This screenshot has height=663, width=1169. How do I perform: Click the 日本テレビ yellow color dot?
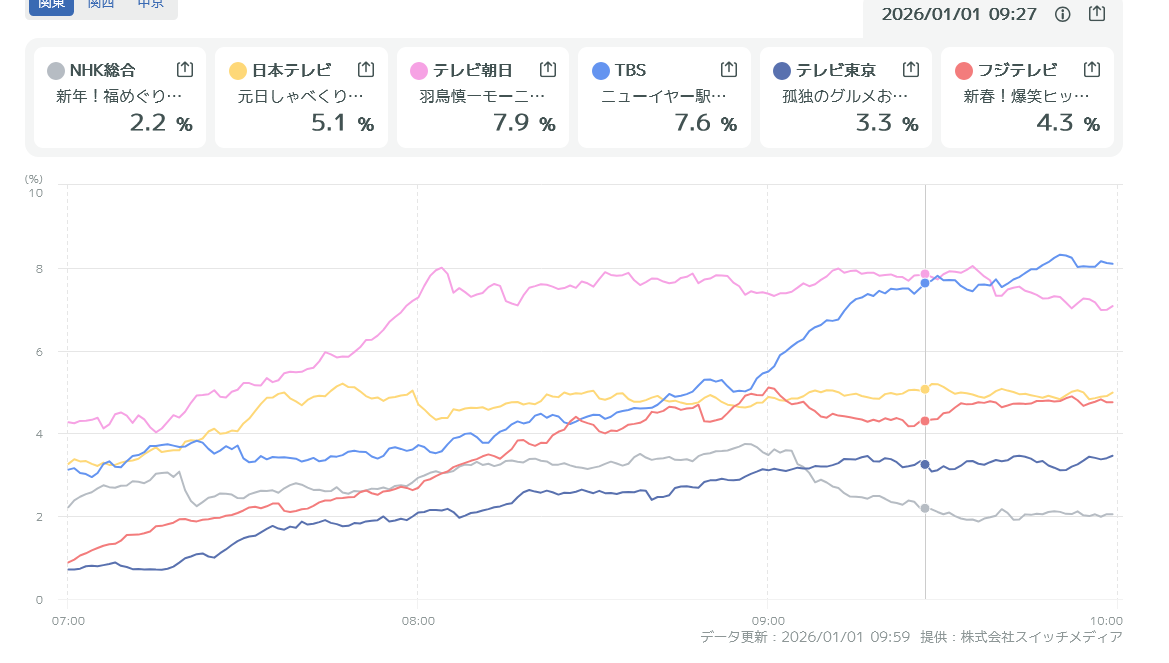click(x=238, y=70)
